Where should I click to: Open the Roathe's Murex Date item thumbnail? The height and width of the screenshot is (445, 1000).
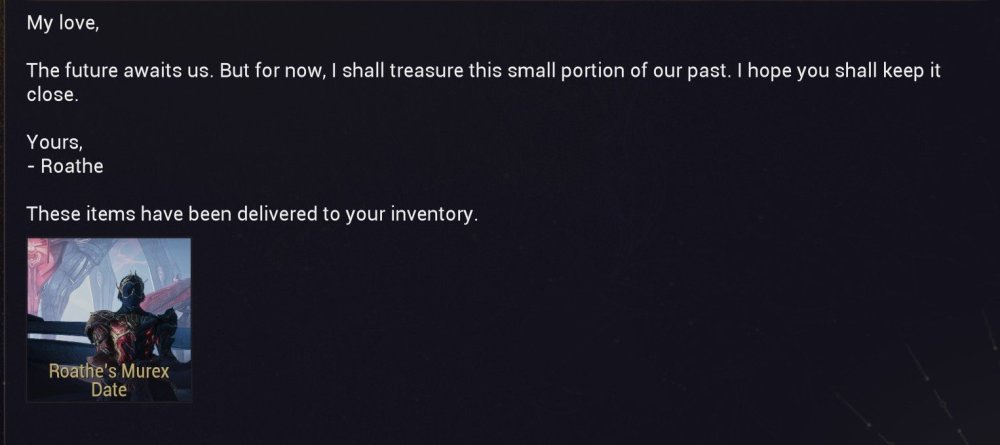[x=109, y=319]
